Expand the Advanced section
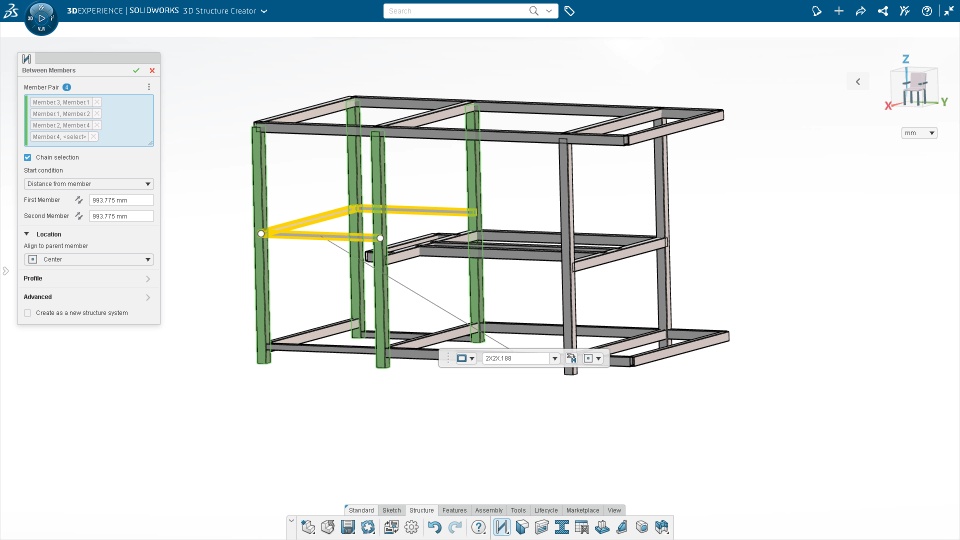Viewport: 960px width, 540px height. click(88, 297)
